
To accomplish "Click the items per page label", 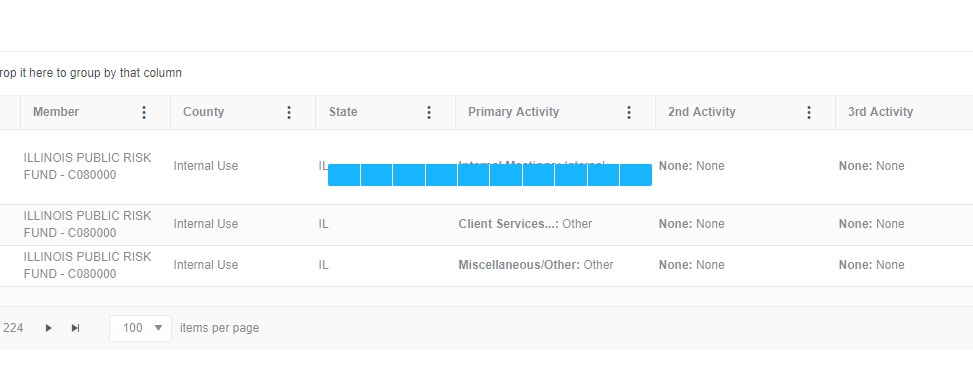I will 220,328.
